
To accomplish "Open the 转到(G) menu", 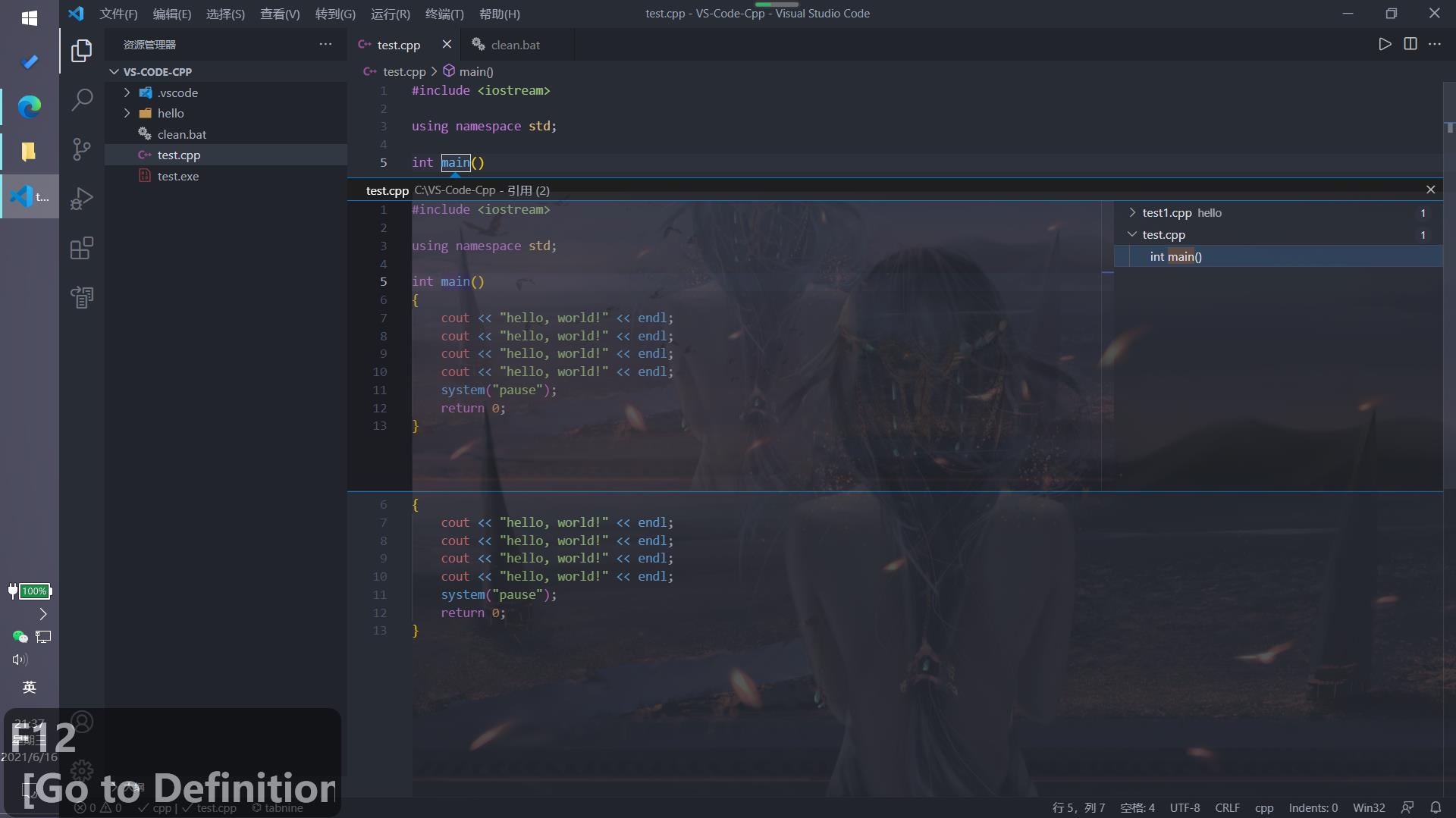I will (335, 14).
